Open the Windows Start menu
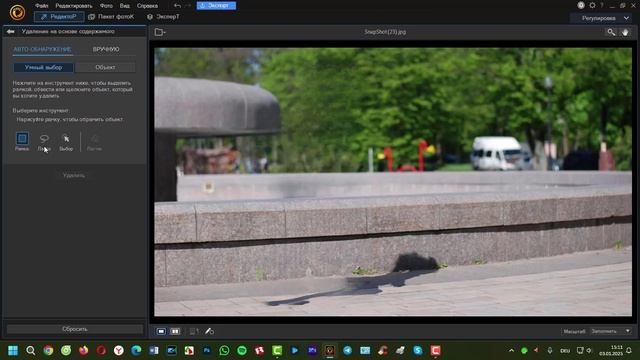The width and height of the screenshot is (640, 360). [x=13, y=350]
